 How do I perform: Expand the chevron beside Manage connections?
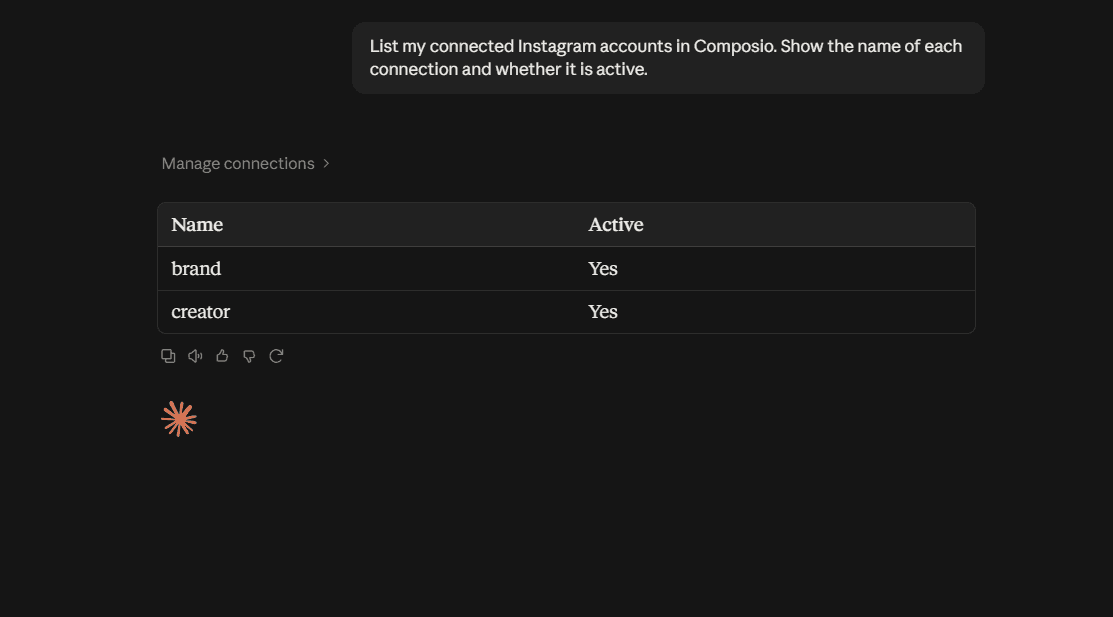(326, 163)
